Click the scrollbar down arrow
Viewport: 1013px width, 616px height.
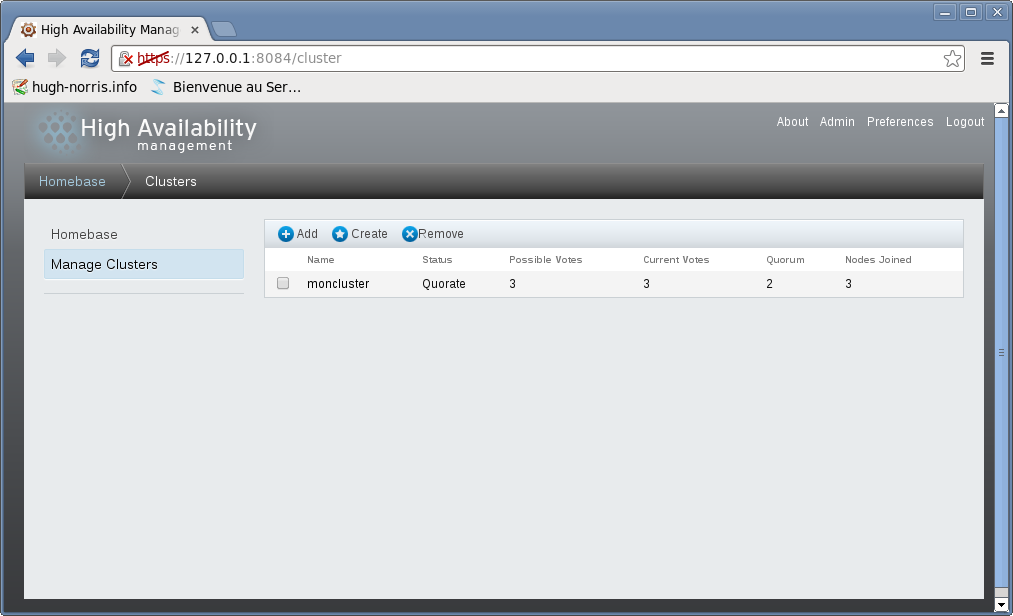[1002, 606]
